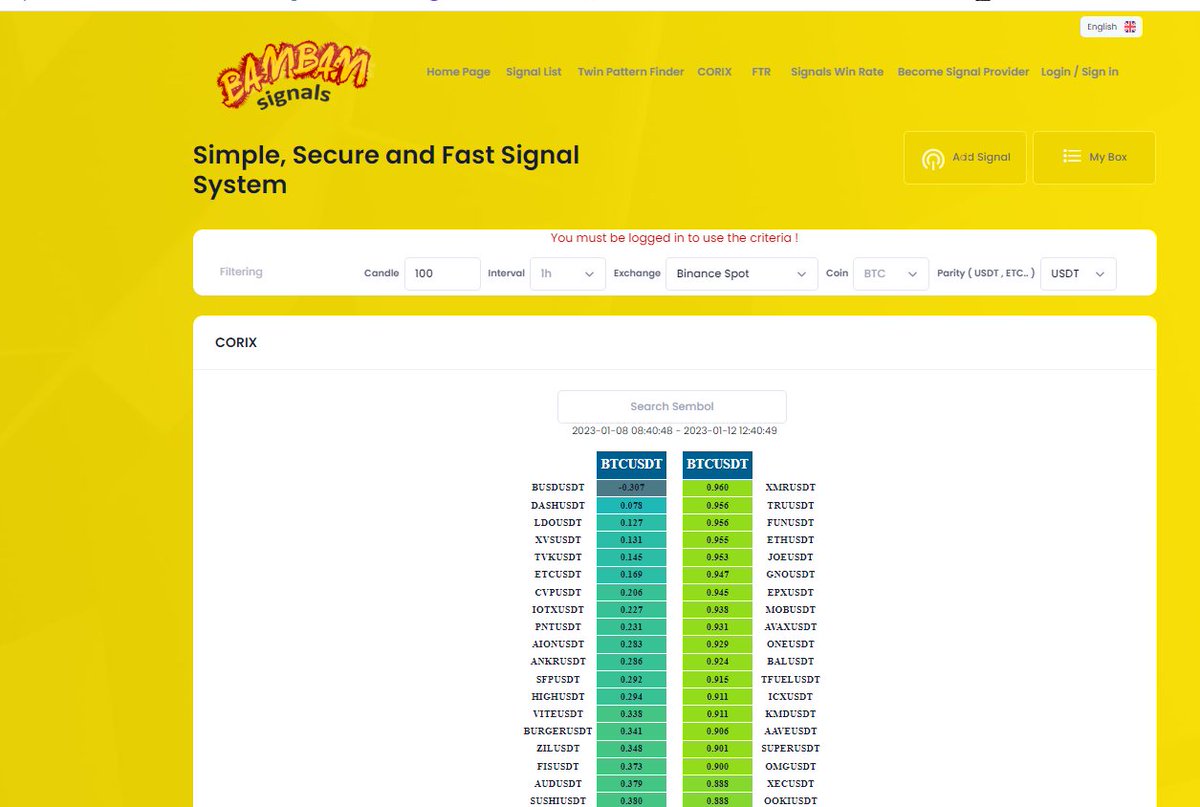The height and width of the screenshot is (807, 1200).
Task: Open the English language selector
Action: coord(1111,27)
